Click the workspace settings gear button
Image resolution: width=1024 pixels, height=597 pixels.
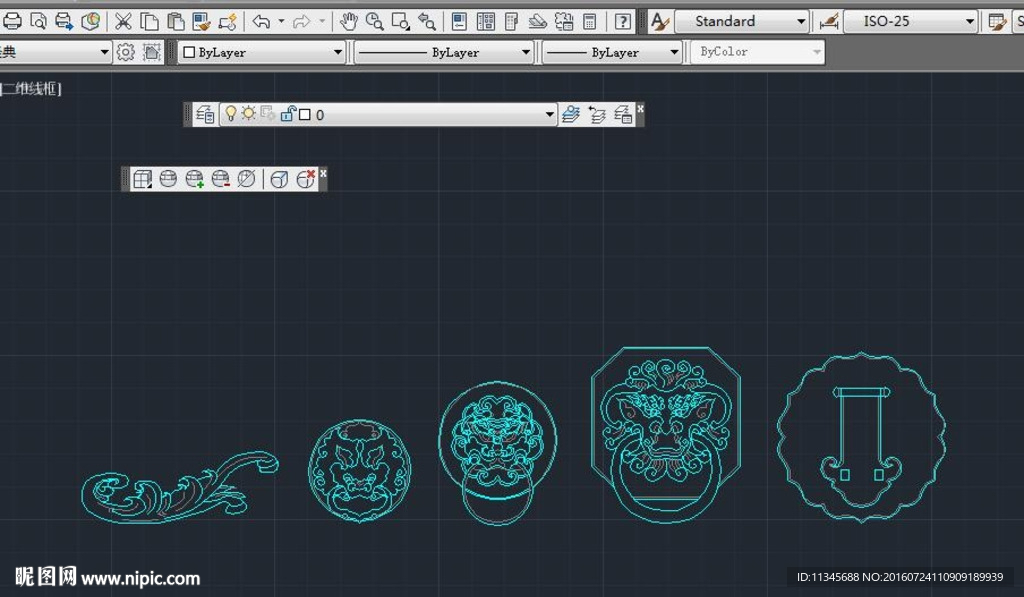point(126,52)
